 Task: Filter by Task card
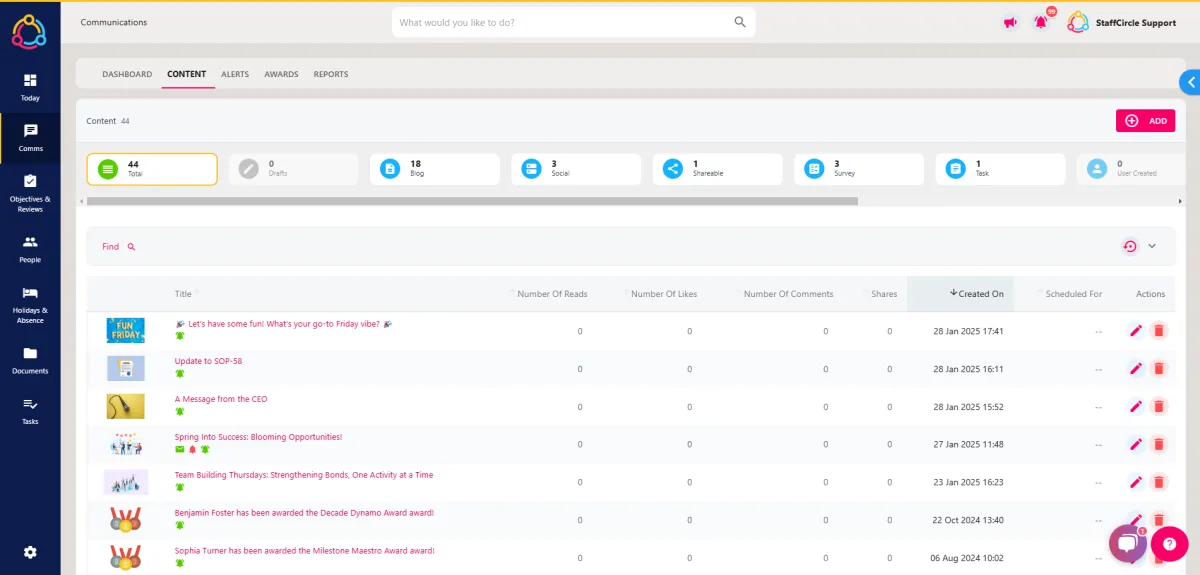(1001, 169)
